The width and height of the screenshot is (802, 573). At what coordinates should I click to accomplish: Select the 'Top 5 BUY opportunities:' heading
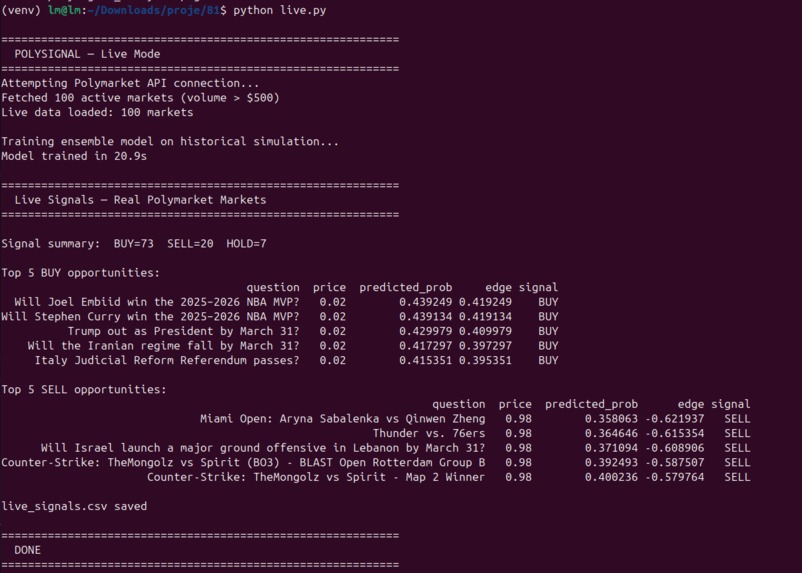(x=80, y=273)
